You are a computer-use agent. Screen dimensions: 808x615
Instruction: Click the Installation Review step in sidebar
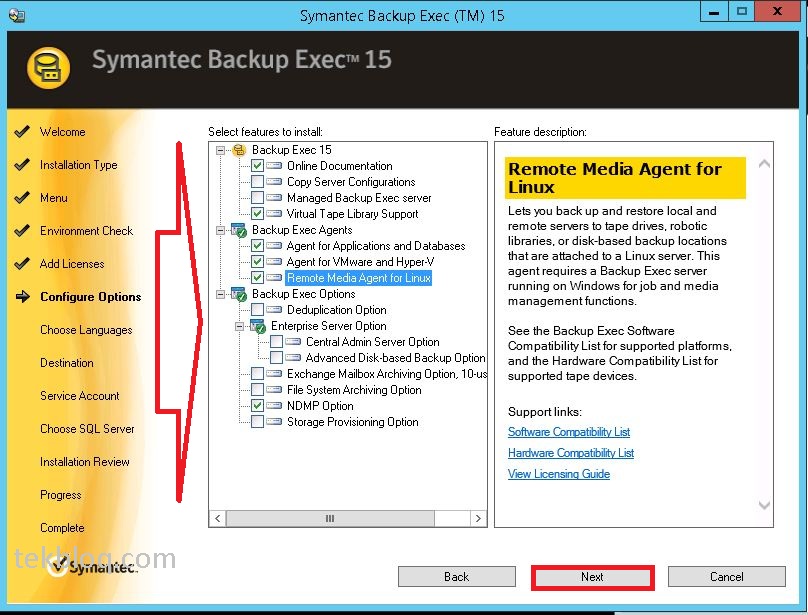pyautogui.click(x=85, y=462)
